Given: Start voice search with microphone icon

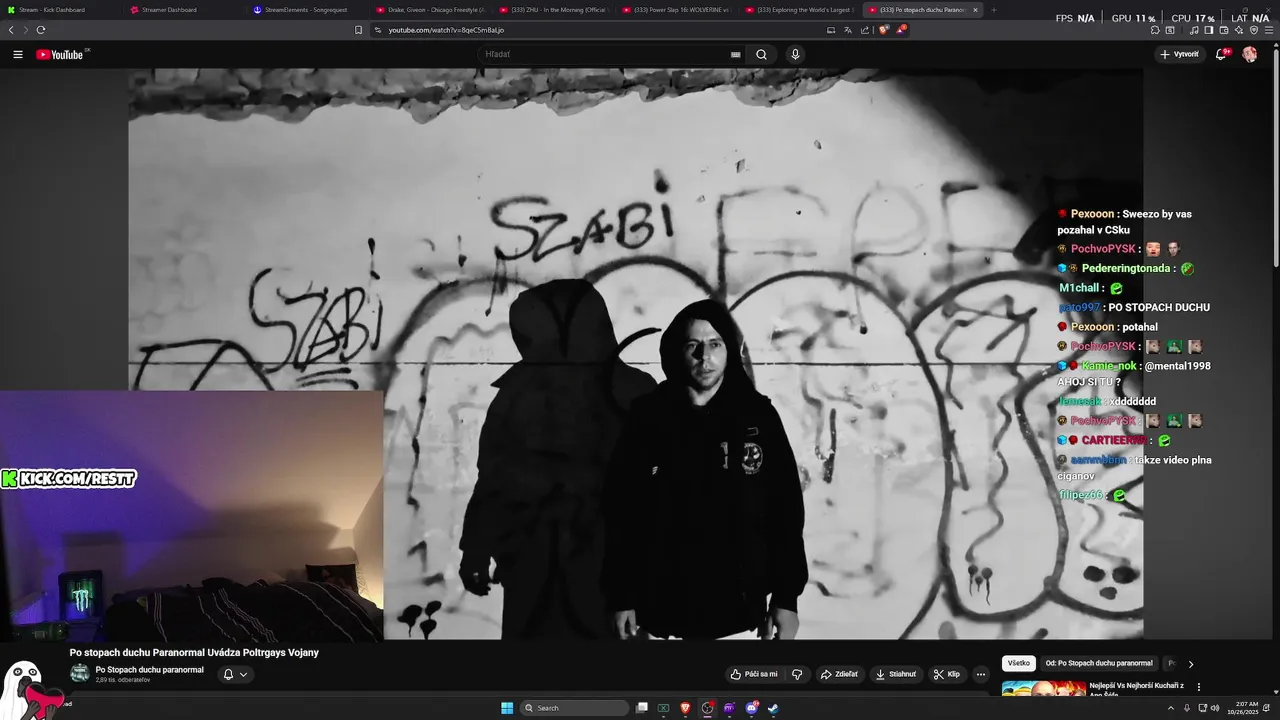Looking at the screenshot, I should click(795, 55).
